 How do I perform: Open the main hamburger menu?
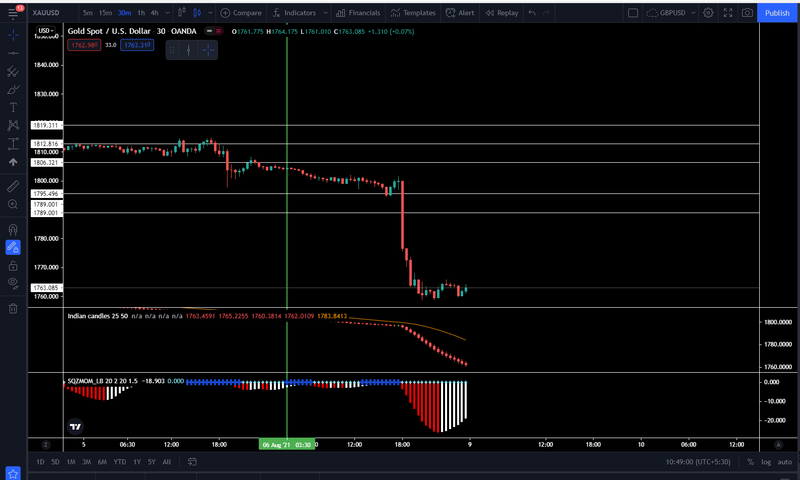click(x=13, y=13)
